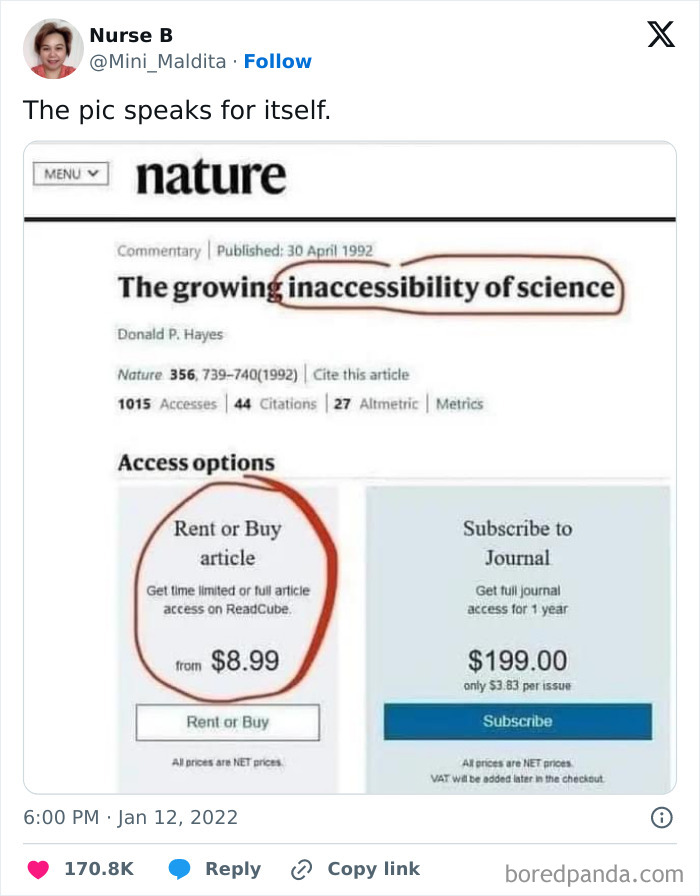This screenshot has width=700, height=896.
Task: Open the @Mini_Maldita handle
Action: point(157,61)
